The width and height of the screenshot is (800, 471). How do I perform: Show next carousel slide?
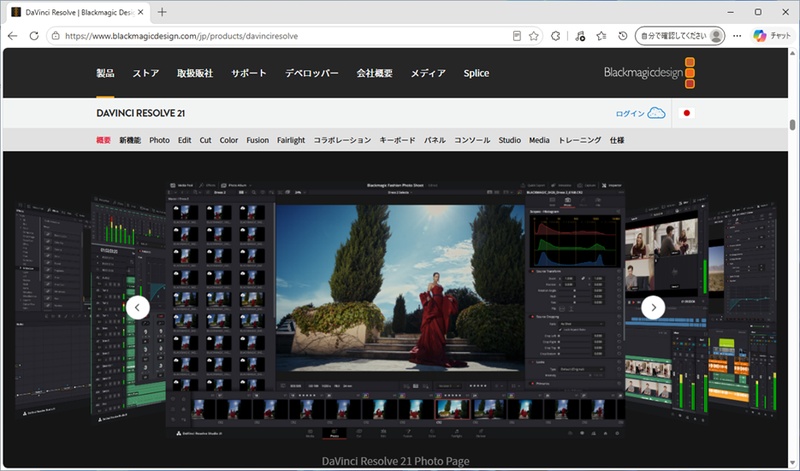653,308
